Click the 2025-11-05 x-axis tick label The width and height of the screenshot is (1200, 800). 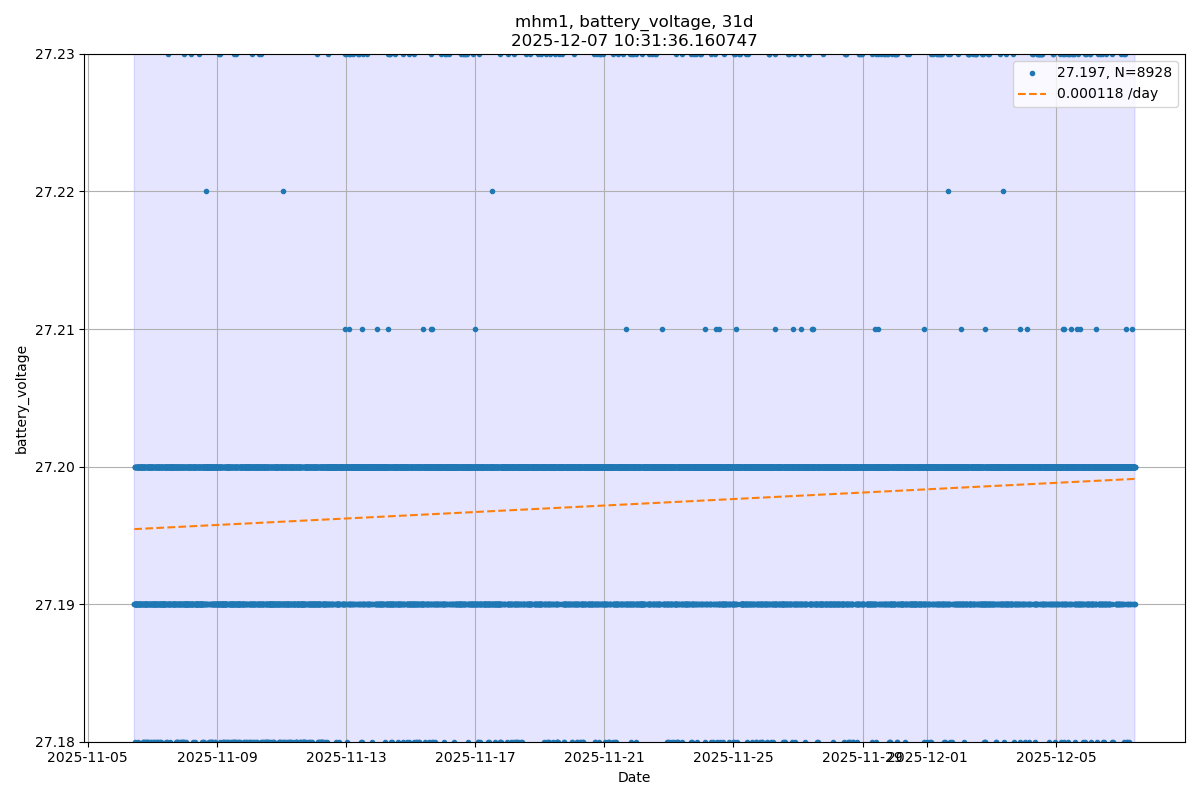tap(88, 758)
